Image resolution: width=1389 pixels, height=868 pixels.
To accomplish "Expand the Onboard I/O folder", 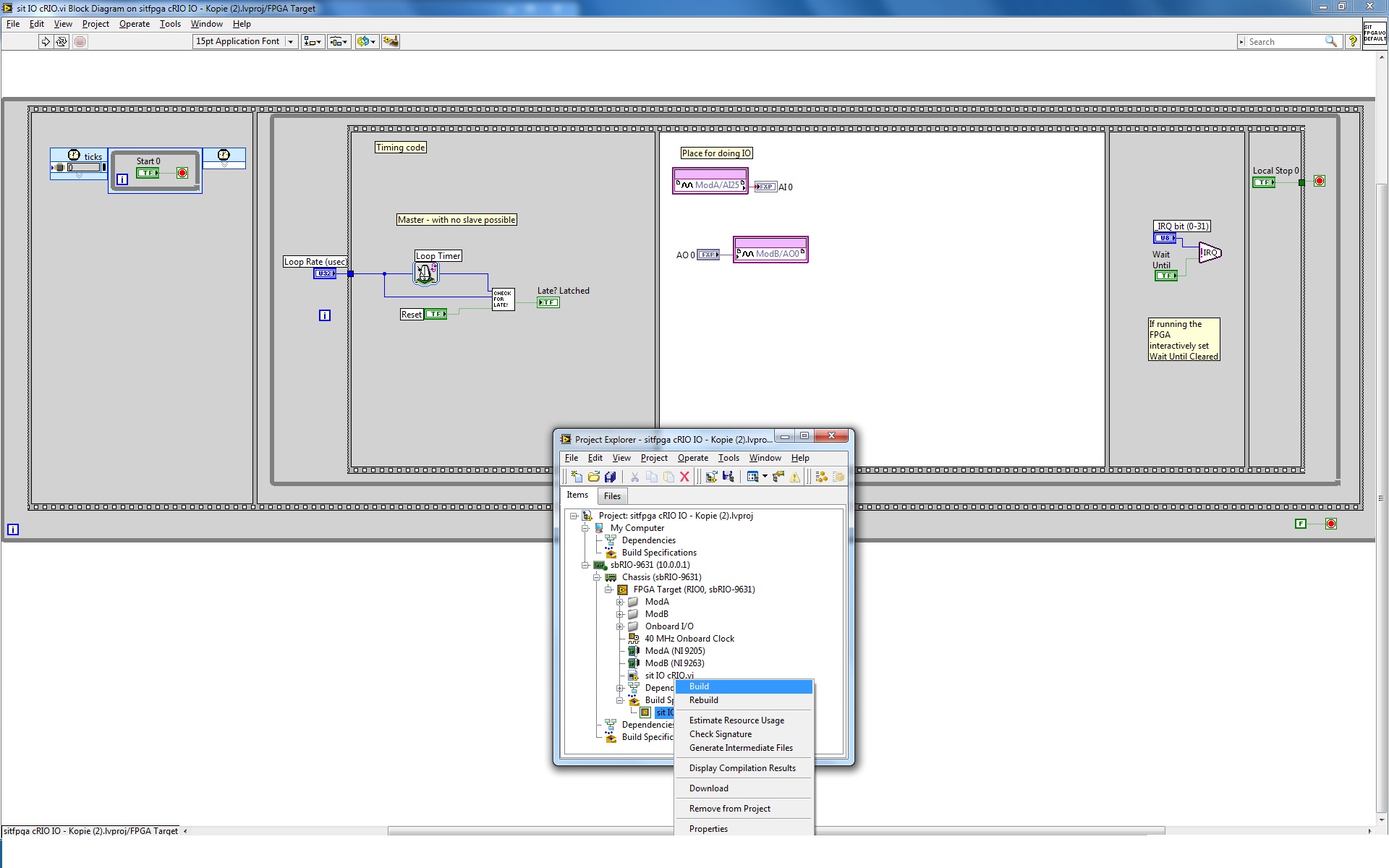I will click(x=620, y=626).
